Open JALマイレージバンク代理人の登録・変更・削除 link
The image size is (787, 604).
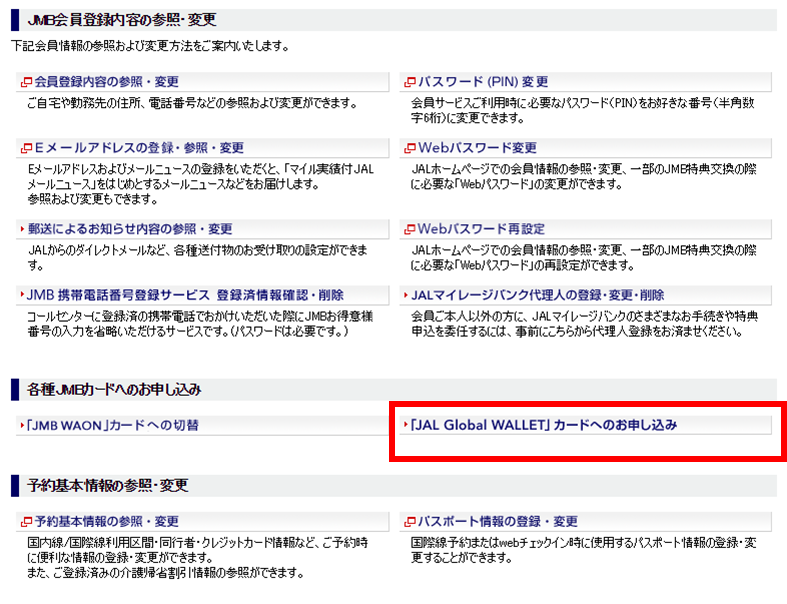tap(538, 295)
